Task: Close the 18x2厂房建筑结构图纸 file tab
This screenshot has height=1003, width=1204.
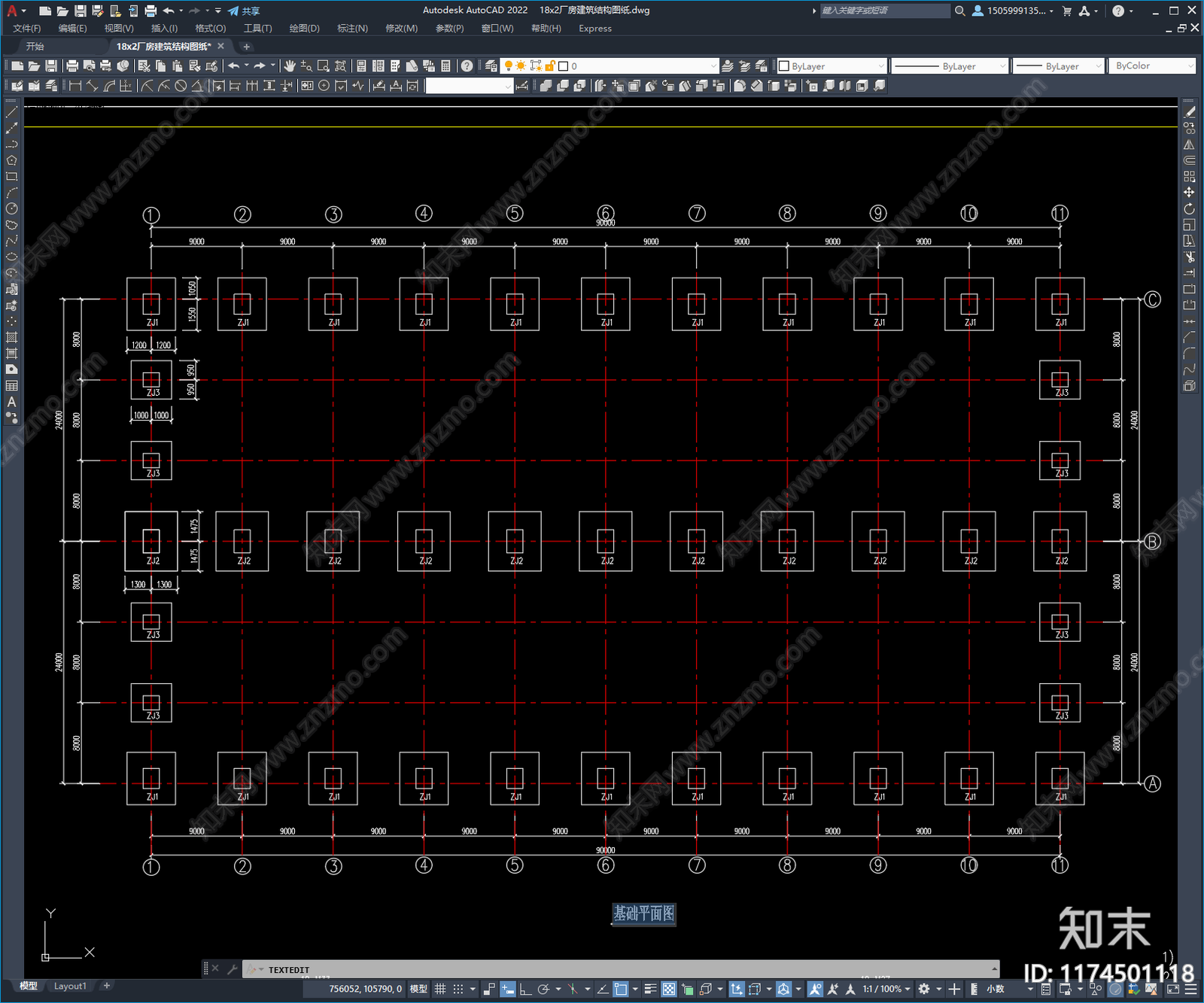Action: (x=220, y=46)
